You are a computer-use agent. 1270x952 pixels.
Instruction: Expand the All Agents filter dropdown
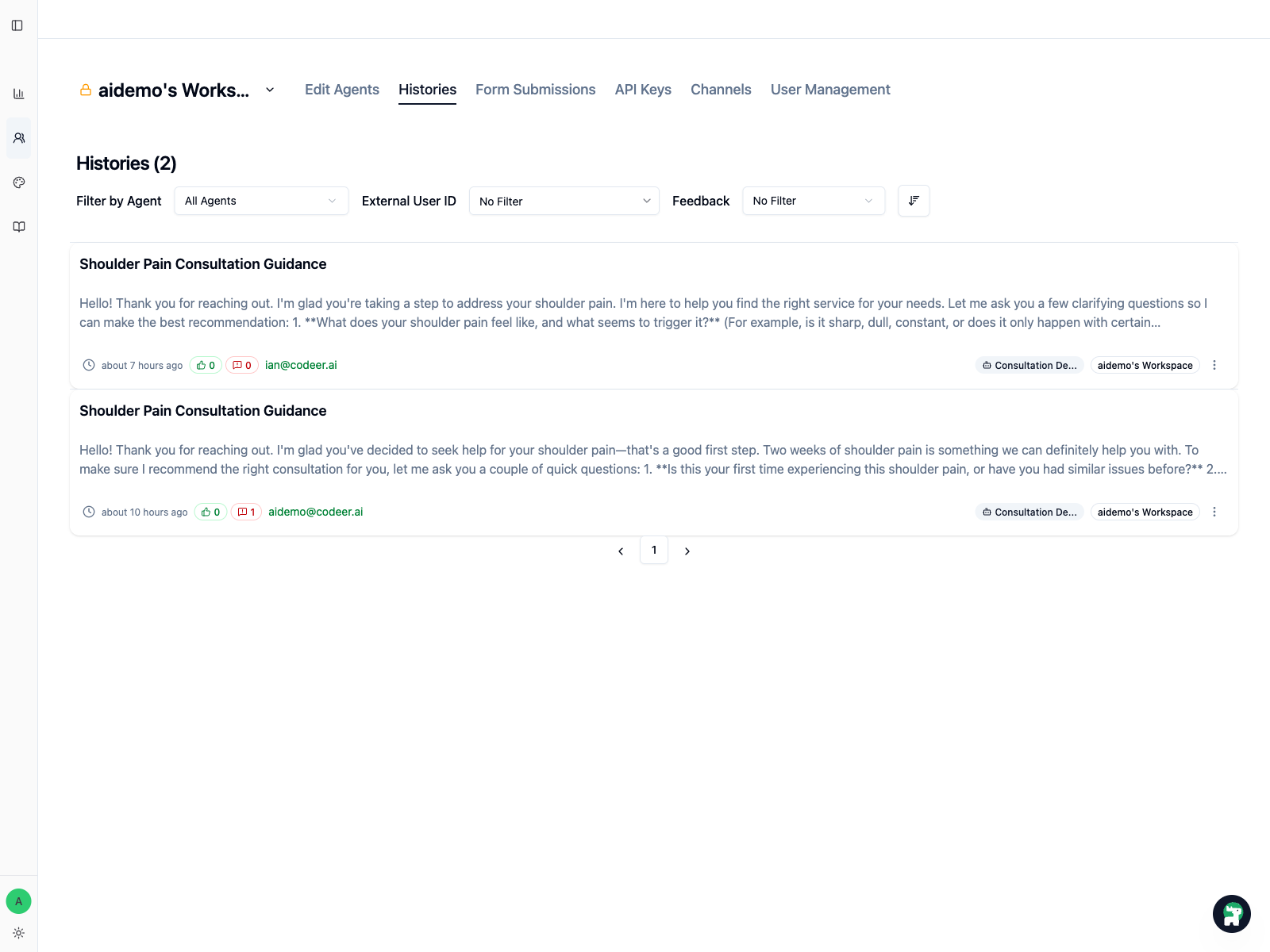coord(260,201)
